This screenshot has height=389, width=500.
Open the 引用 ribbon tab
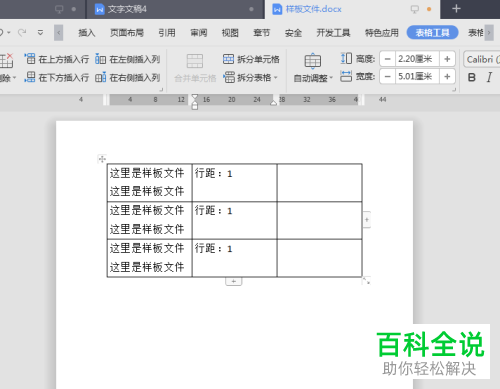pyautogui.click(x=167, y=33)
